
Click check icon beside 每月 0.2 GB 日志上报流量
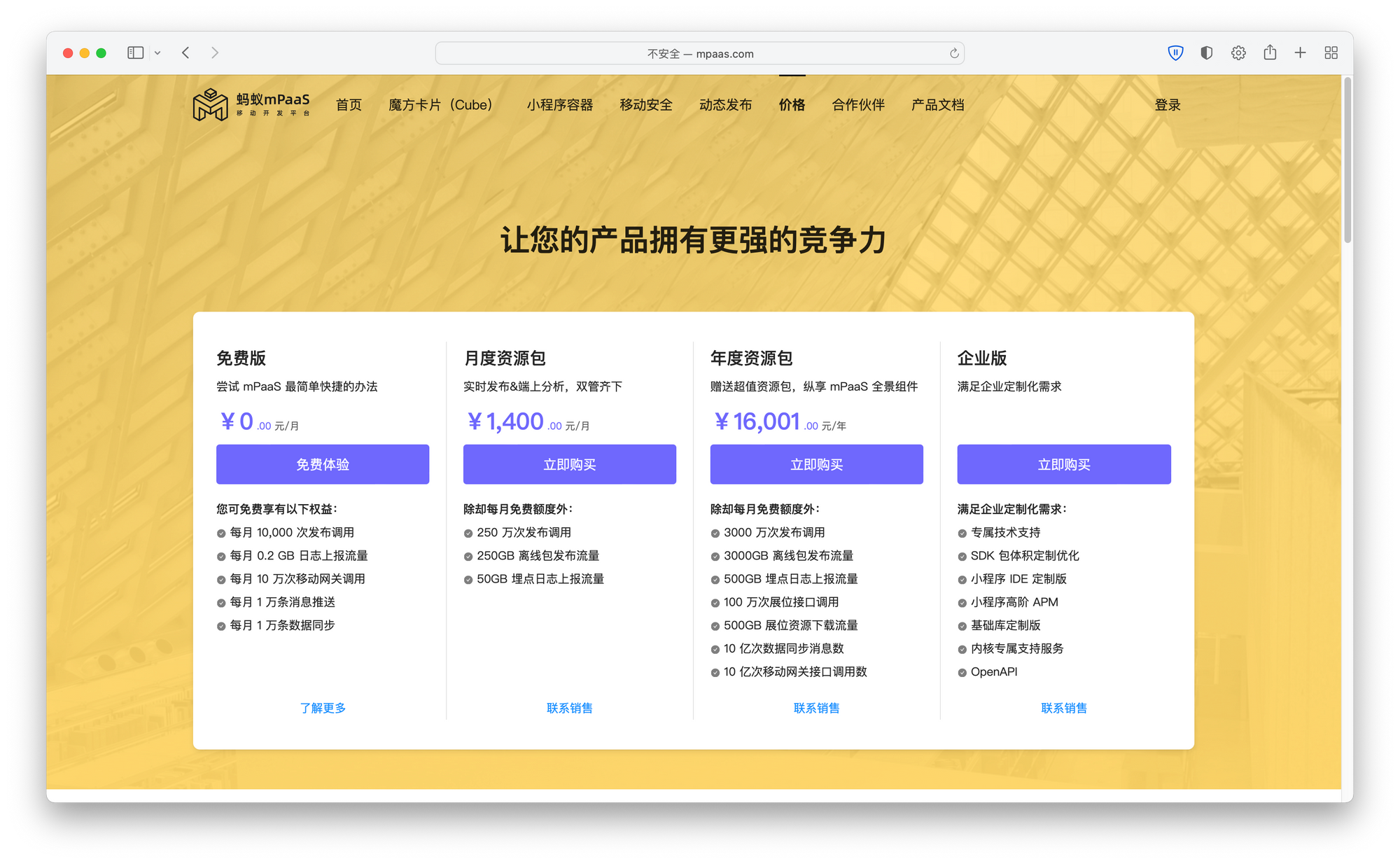(221, 557)
